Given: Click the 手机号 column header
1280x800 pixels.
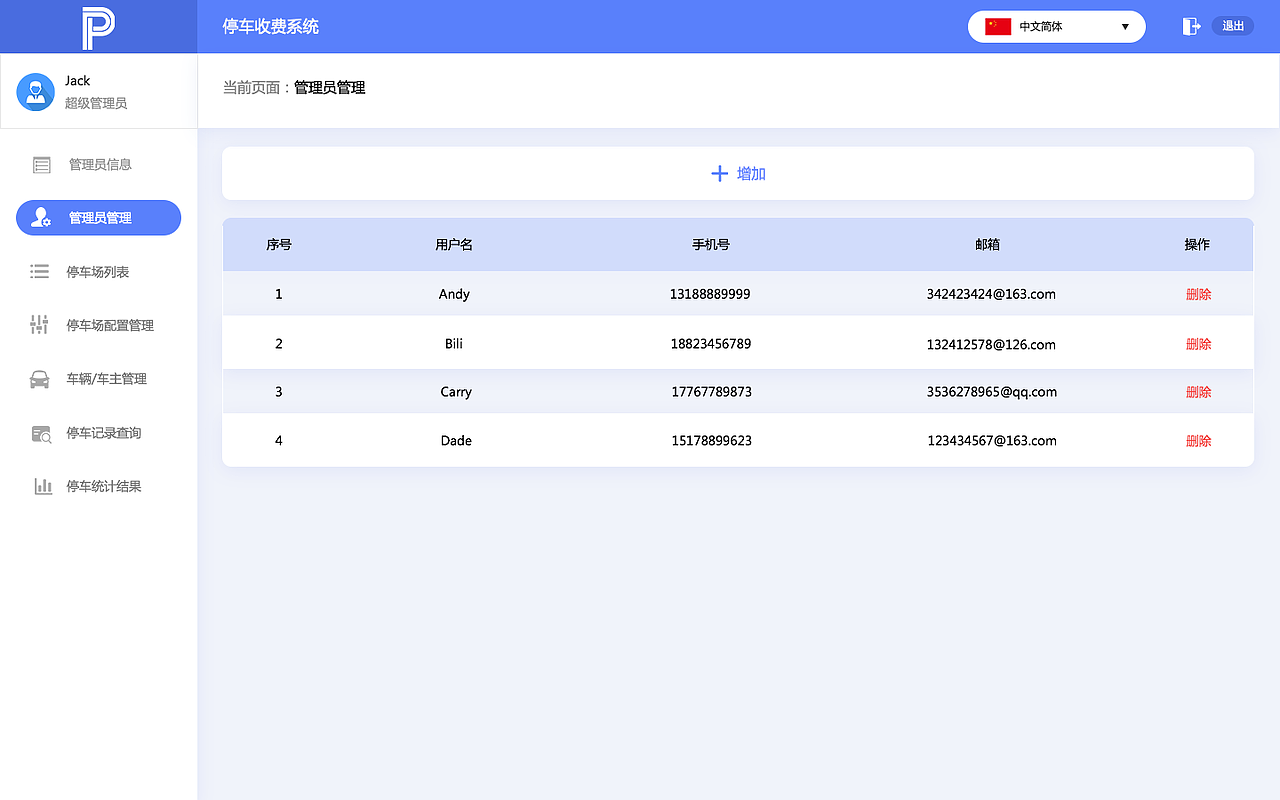Looking at the screenshot, I should [x=711, y=245].
